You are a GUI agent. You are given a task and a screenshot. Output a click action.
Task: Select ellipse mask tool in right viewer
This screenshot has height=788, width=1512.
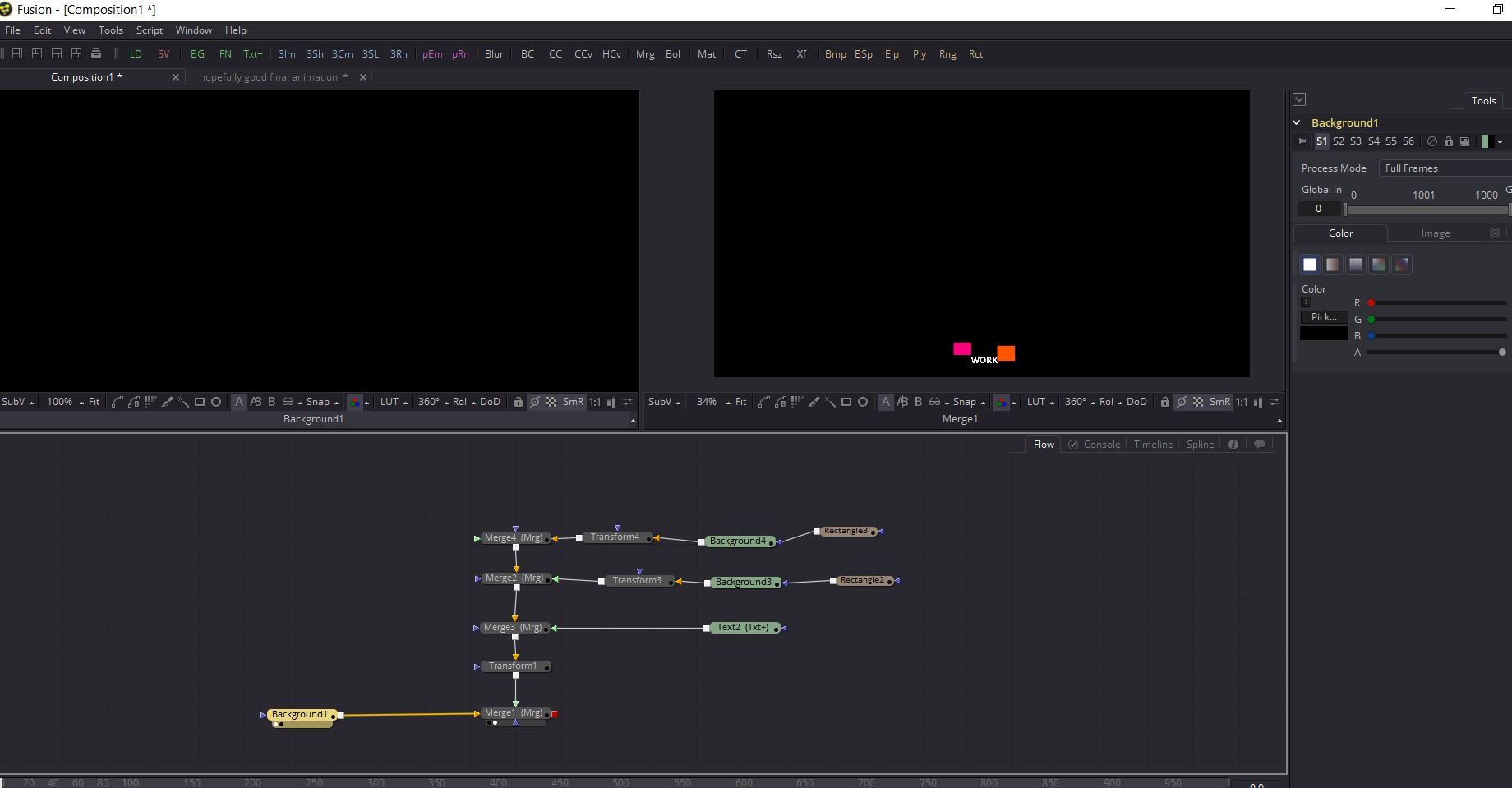[863, 402]
